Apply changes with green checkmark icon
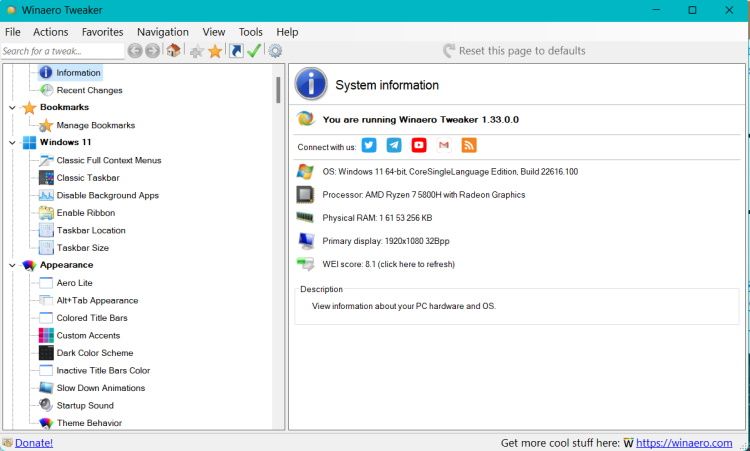The height and width of the screenshot is (451, 750). (x=254, y=50)
